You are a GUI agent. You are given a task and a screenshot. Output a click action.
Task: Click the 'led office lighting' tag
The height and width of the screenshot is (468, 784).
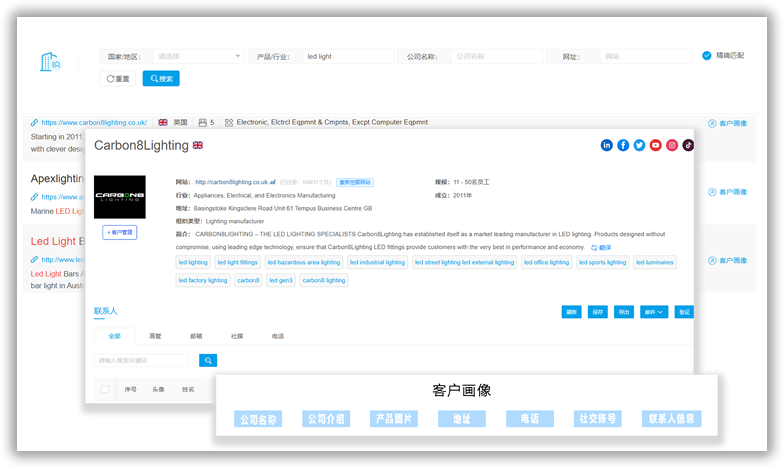[546, 262]
